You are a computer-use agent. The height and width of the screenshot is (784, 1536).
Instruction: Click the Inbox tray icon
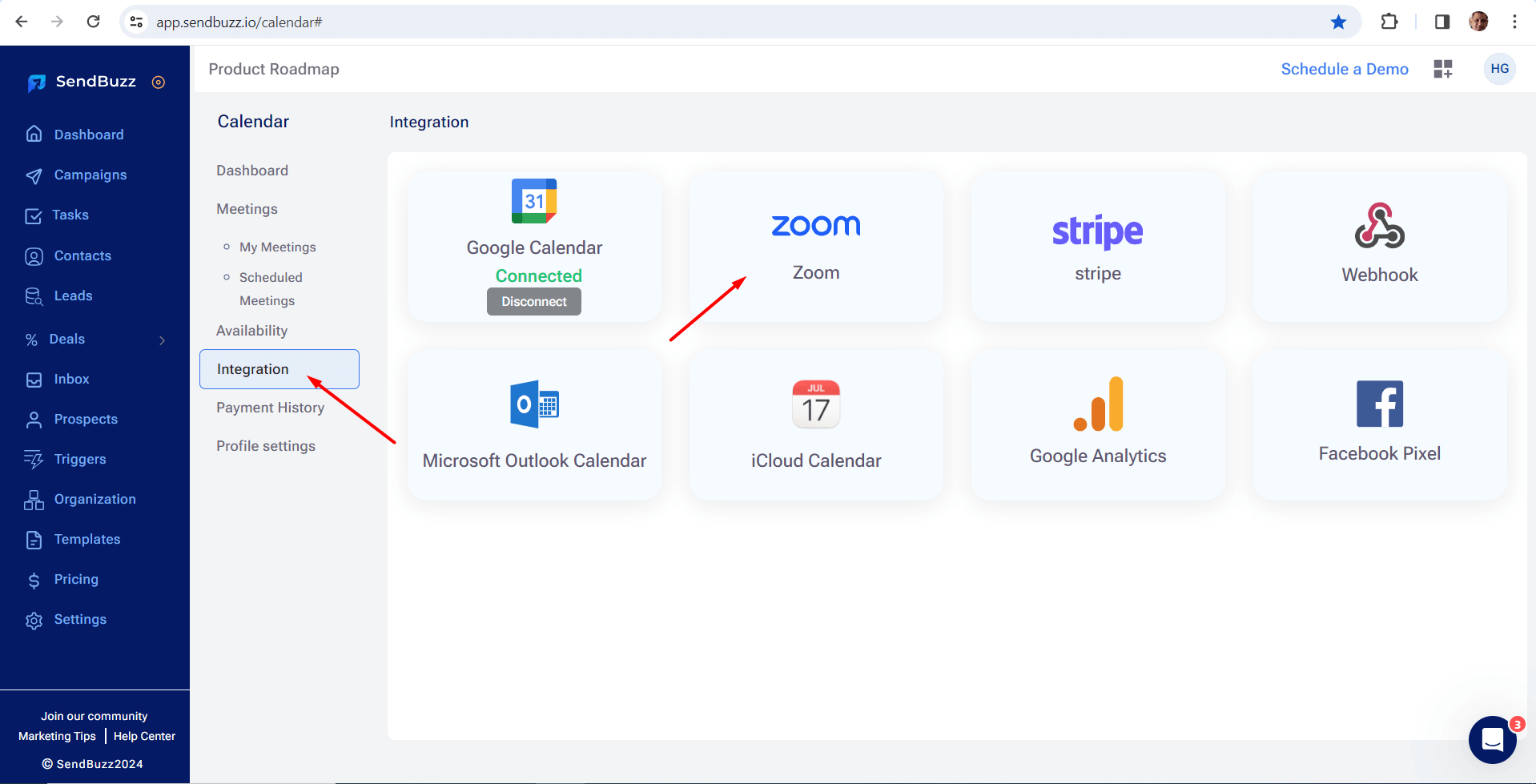[34, 380]
